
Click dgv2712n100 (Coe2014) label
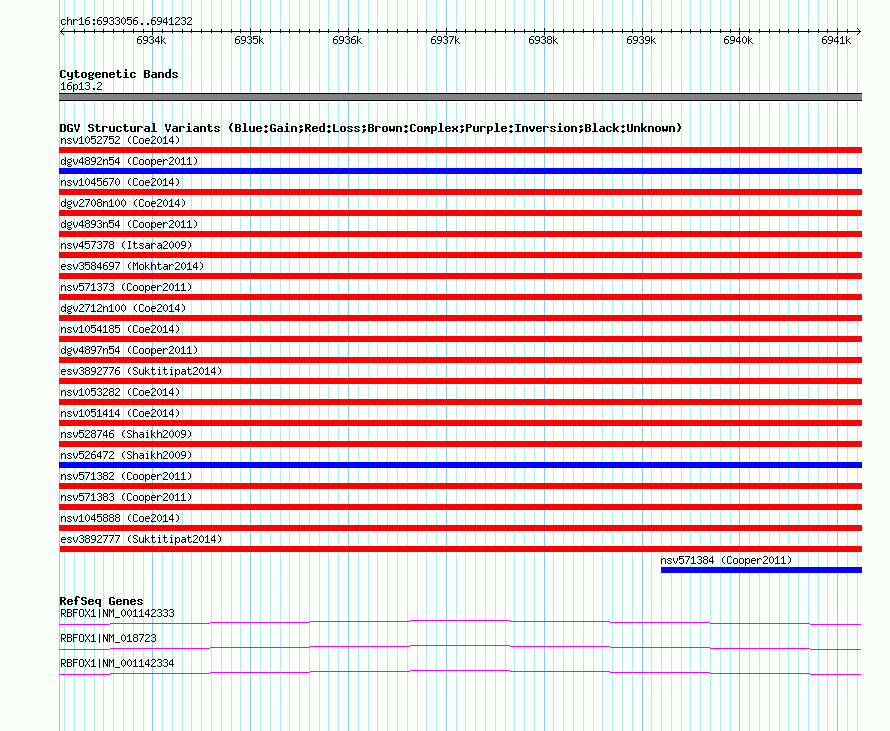point(123,308)
